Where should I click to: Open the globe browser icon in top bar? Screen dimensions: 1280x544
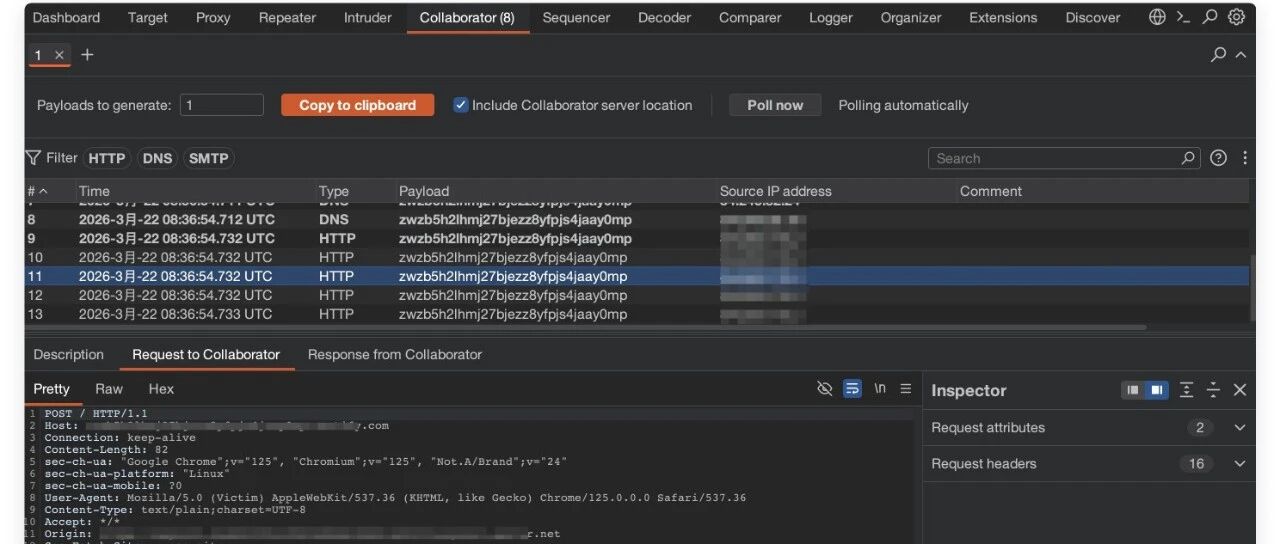click(x=1157, y=17)
